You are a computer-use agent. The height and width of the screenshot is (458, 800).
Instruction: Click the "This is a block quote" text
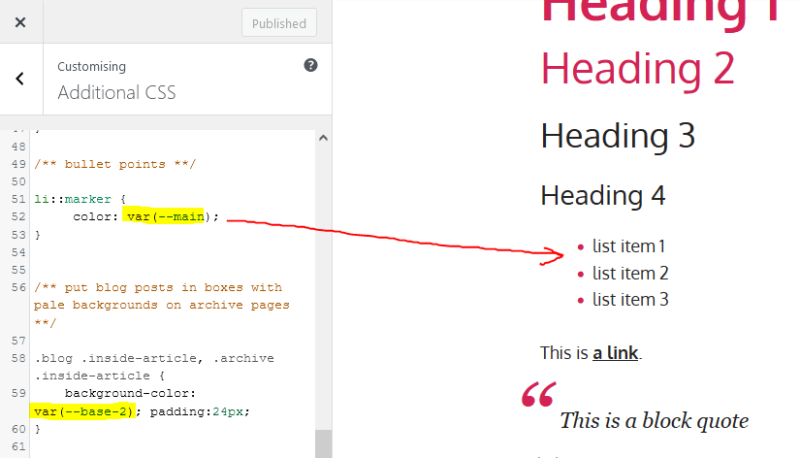tap(654, 420)
